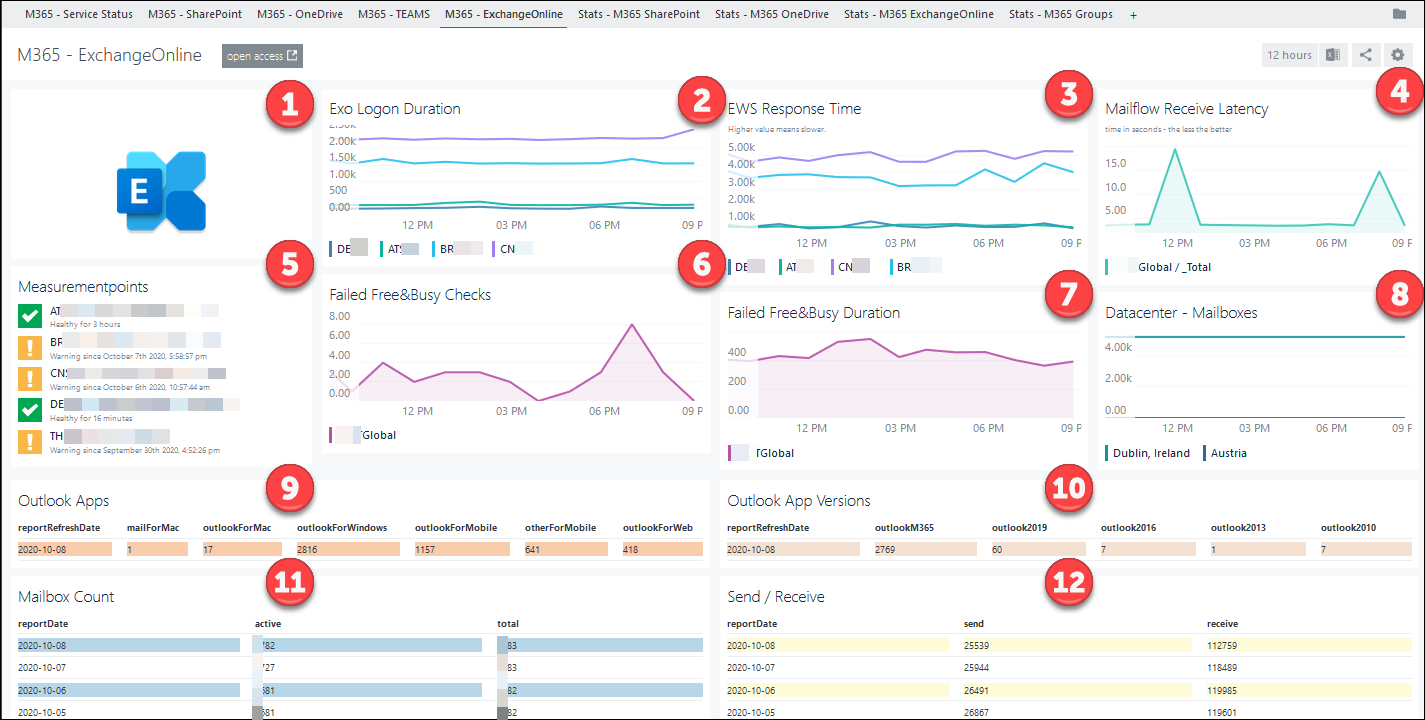
Task: Open dashboard settings with the gear icon
Action: point(1398,55)
